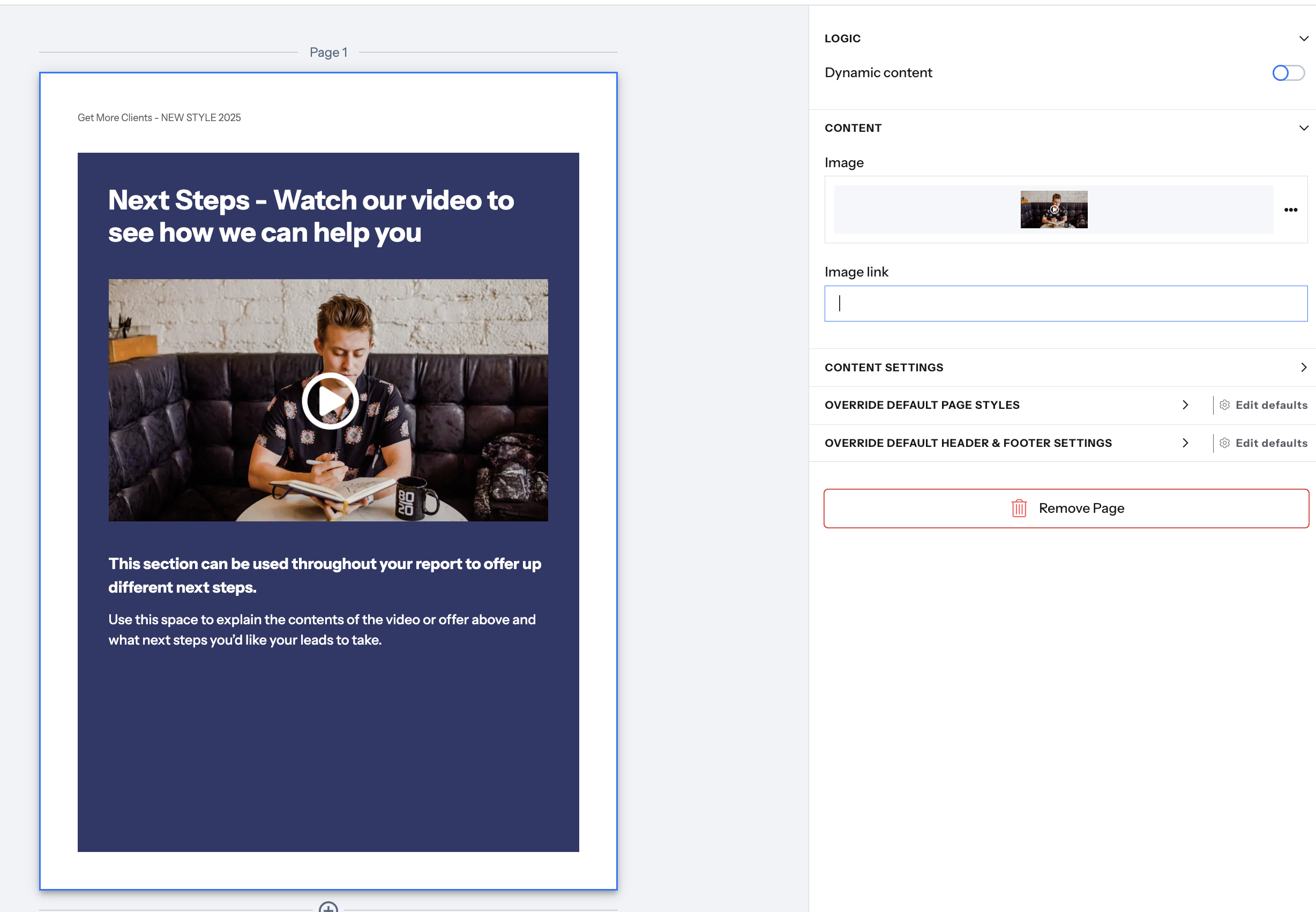The width and height of the screenshot is (1316, 912).
Task: Open the image options three-dot menu
Action: (1290, 210)
